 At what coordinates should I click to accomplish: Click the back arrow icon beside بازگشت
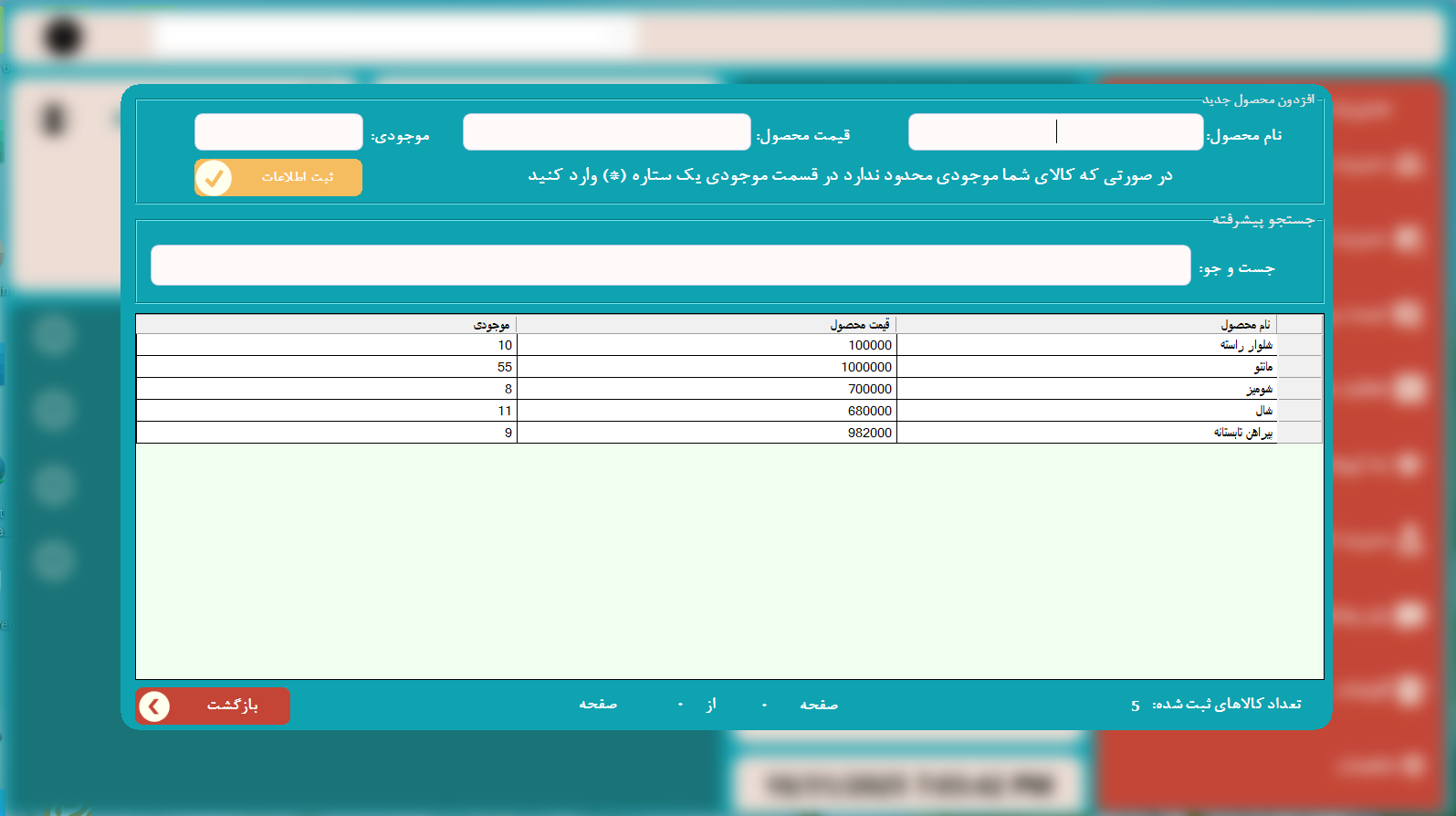[x=154, y=706]
